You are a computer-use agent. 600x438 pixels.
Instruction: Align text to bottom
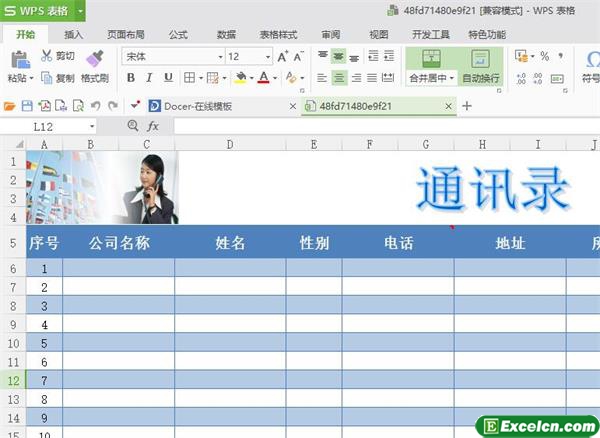354,57
